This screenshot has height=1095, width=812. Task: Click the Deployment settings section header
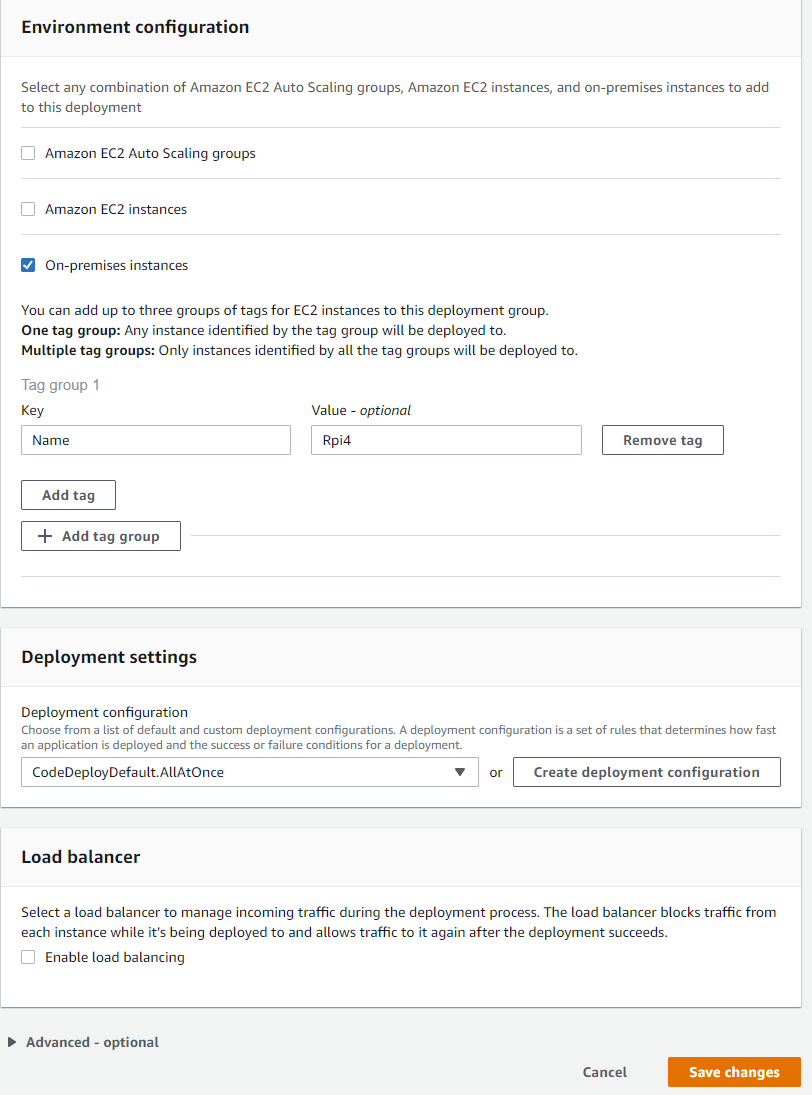point(109,657)
